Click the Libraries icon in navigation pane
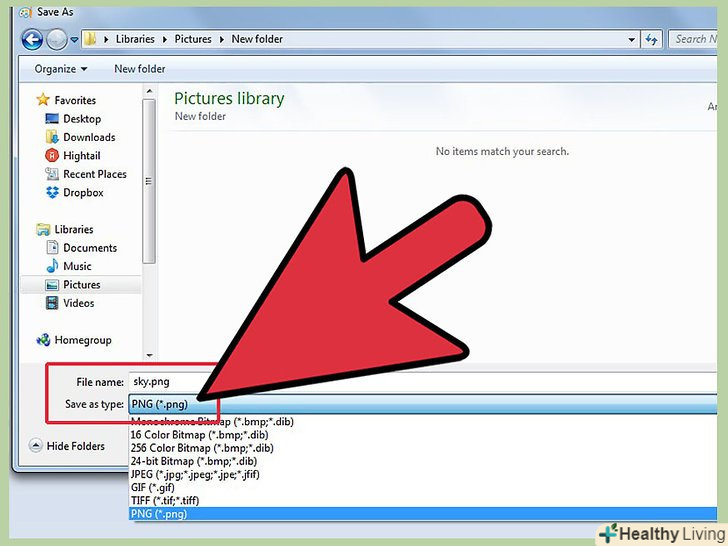728x546 pixels. [43, 229]
